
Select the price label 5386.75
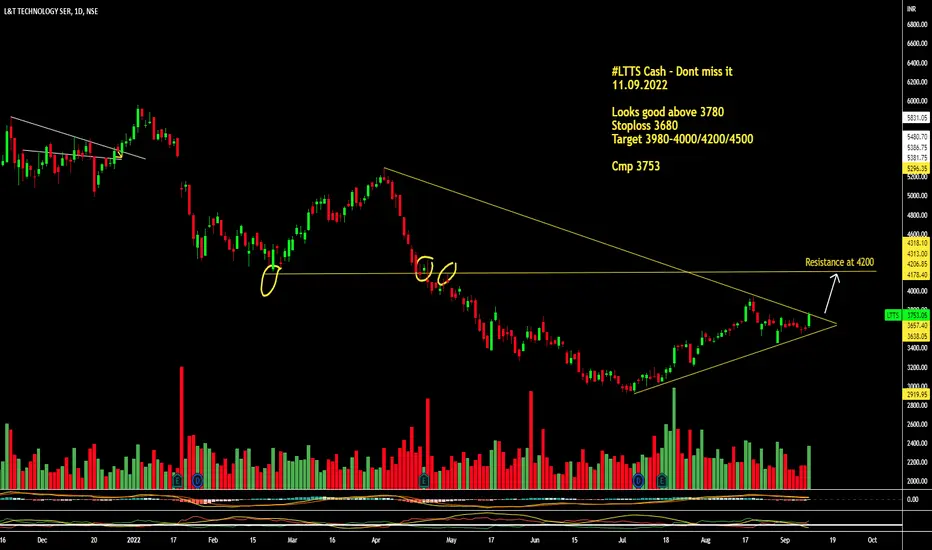click(x=917, y=147)
